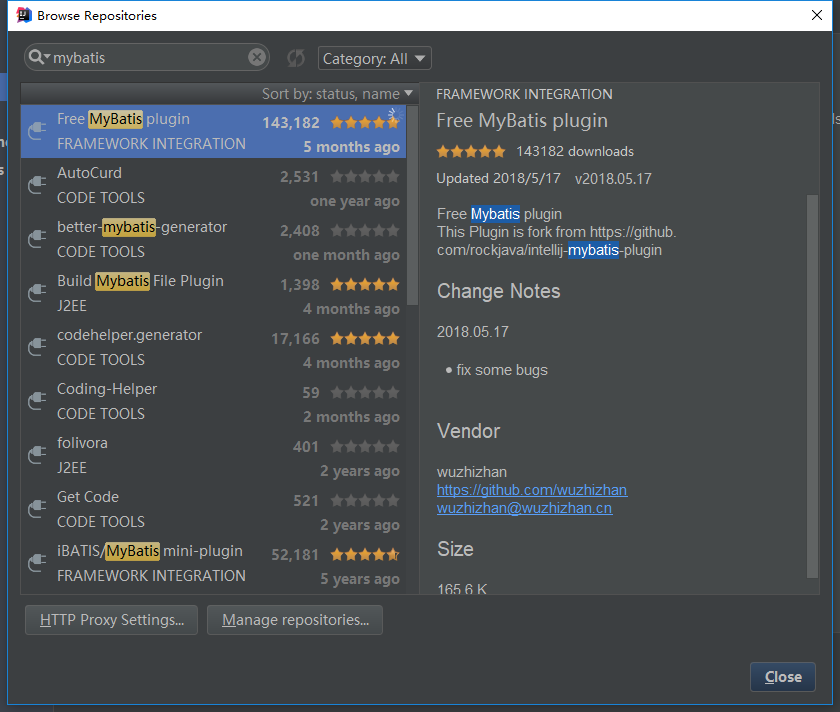Click the star rating in plugin details
The height and width of the screenshot is (712, 840).
[471, 152]
